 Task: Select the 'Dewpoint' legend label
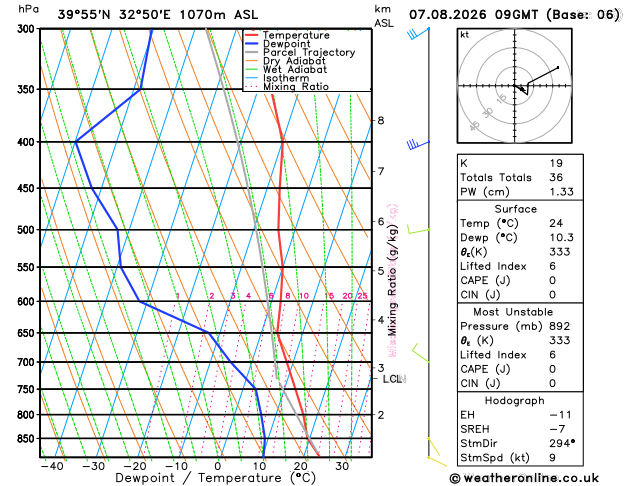(x=286, y=44)
